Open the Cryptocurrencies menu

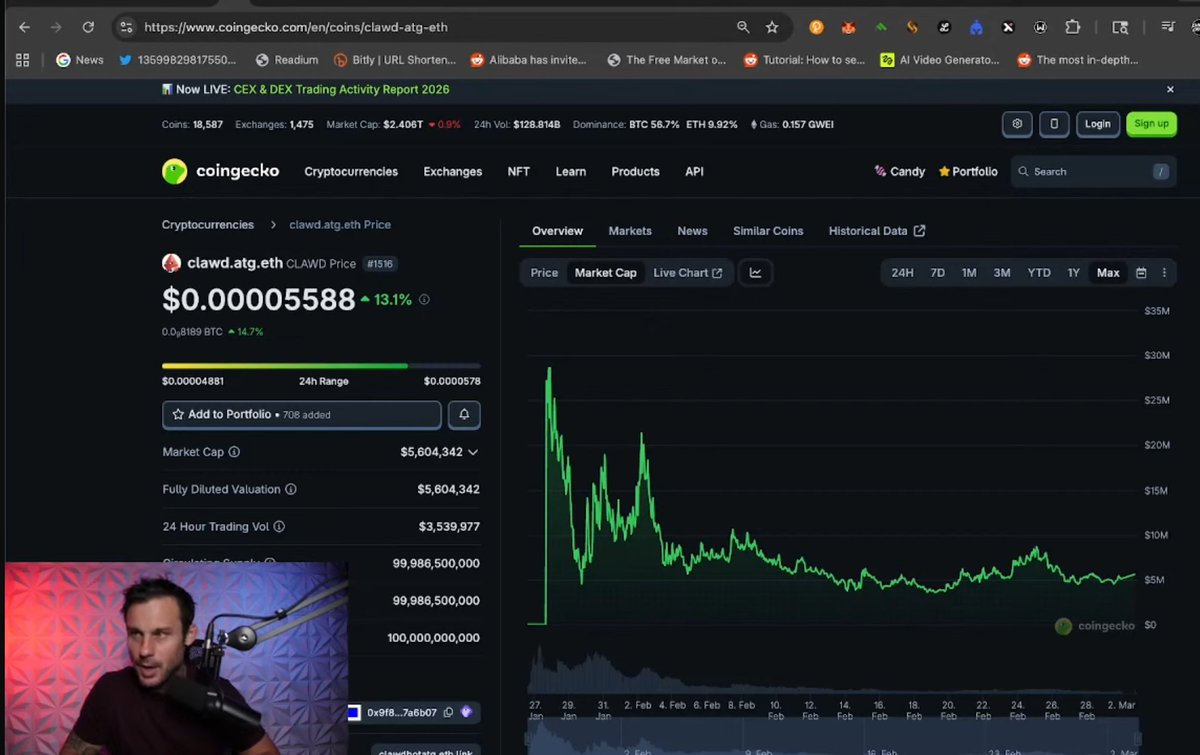point(351,172)
